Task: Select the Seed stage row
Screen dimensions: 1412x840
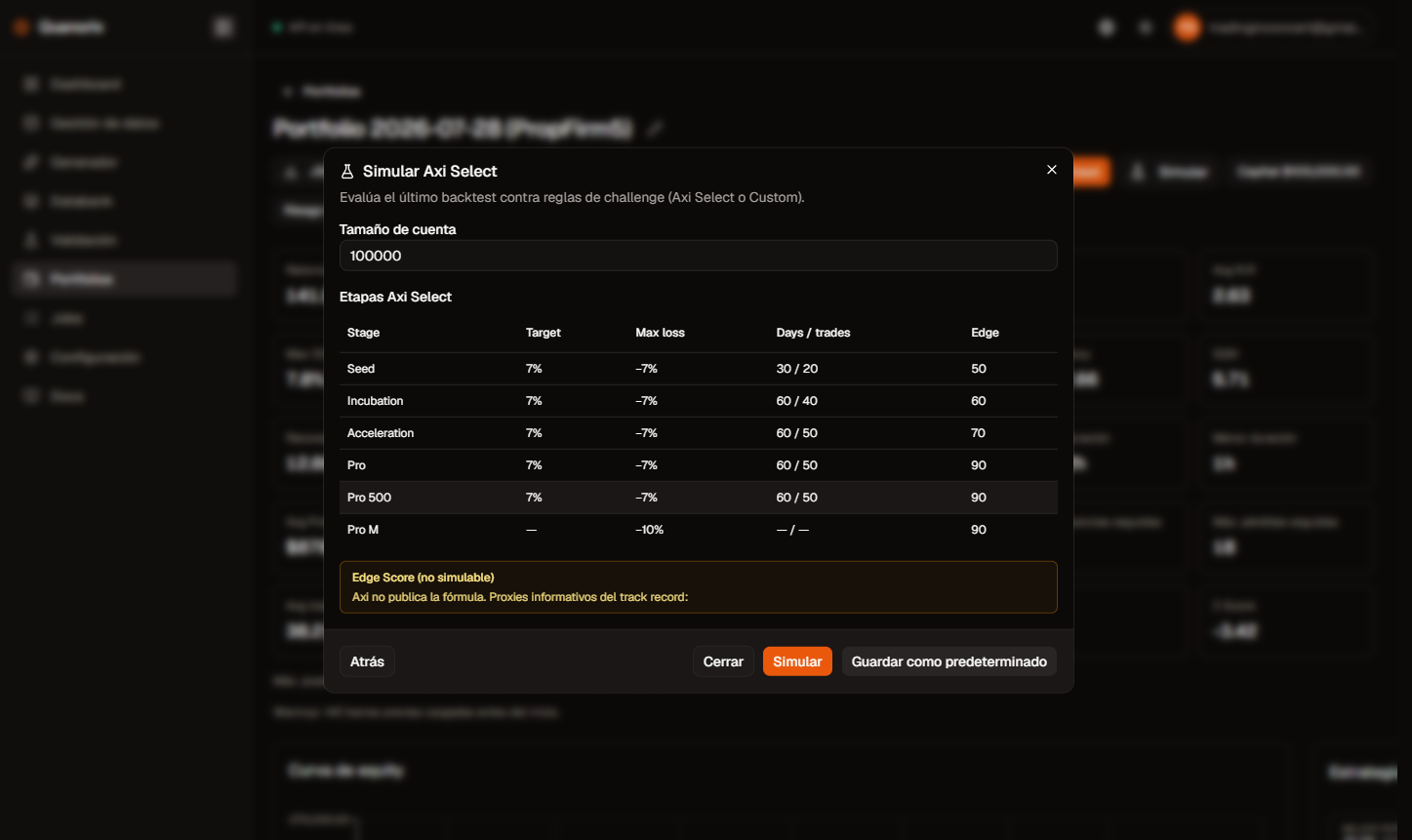Action: pos(698,369)
